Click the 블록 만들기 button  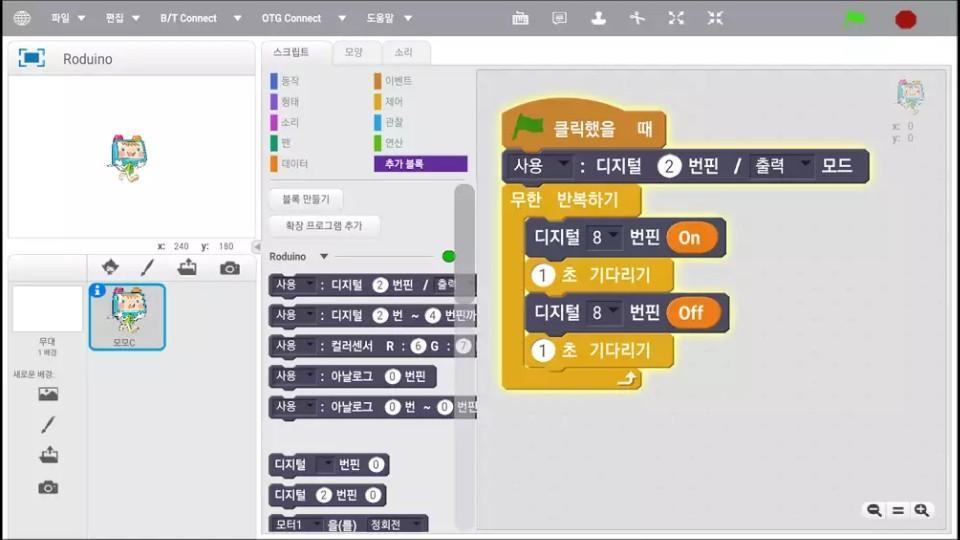pyautogui.click(x=306, y=199)
